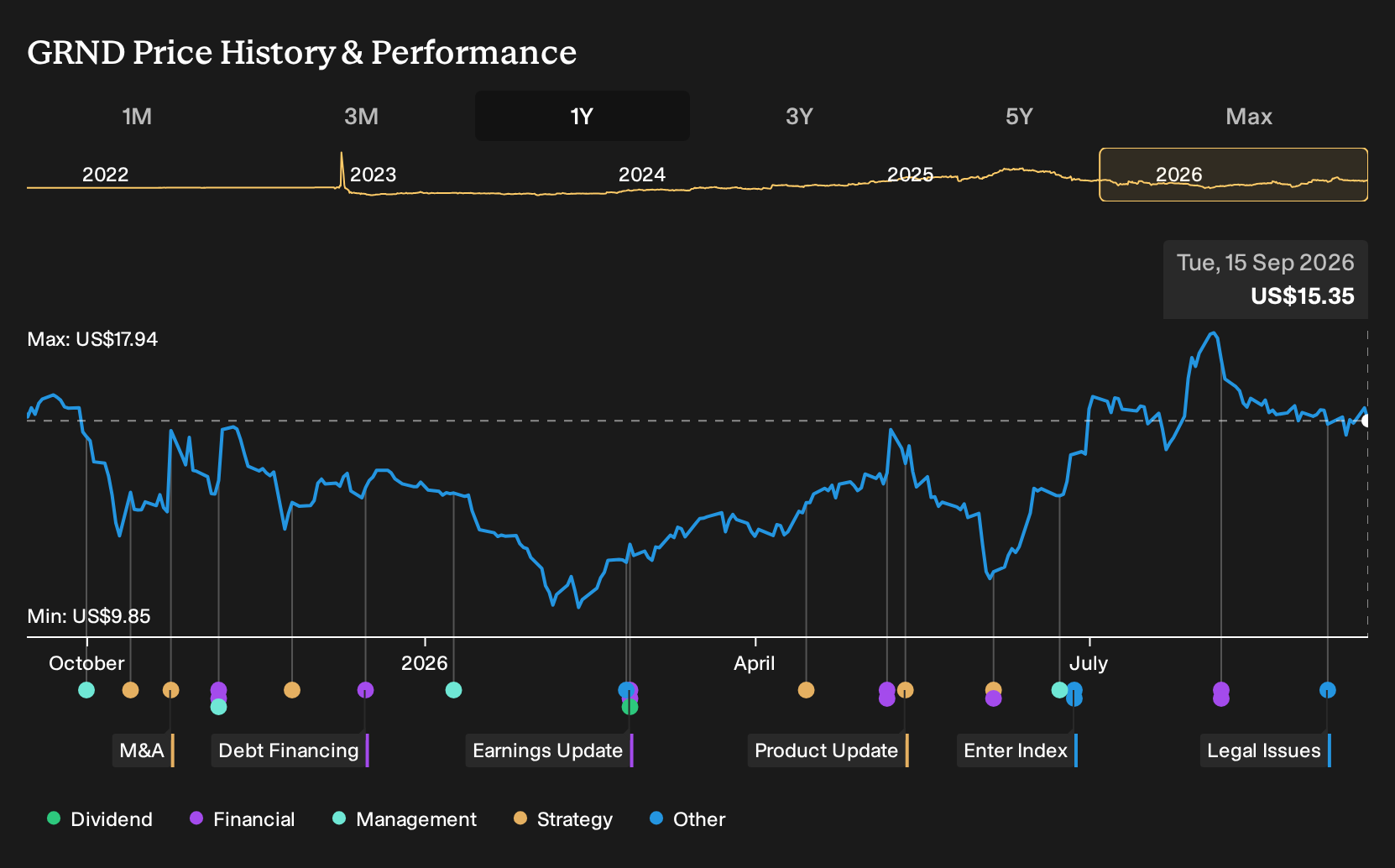Click the orange Strategy dot above Product Update marker
The height and width of the screenshot is (868, 1395).
905,690
